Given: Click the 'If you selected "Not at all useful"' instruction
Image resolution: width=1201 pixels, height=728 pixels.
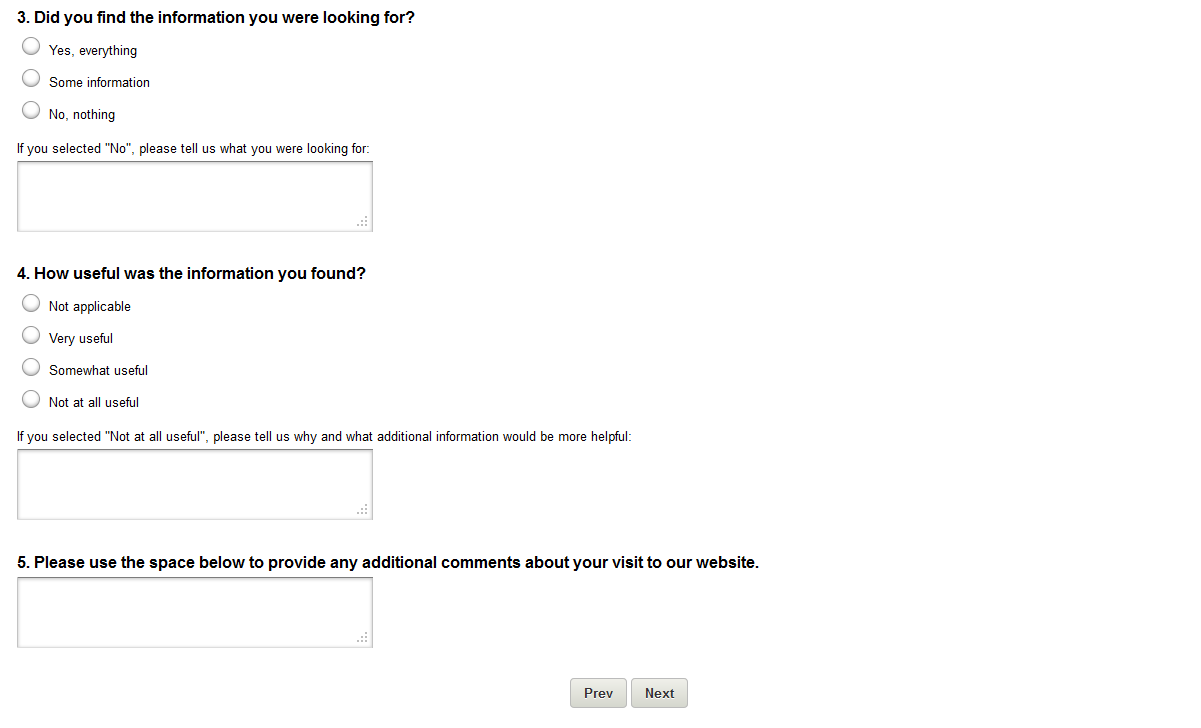Looking at the screenshot, I should click(324, 436).
